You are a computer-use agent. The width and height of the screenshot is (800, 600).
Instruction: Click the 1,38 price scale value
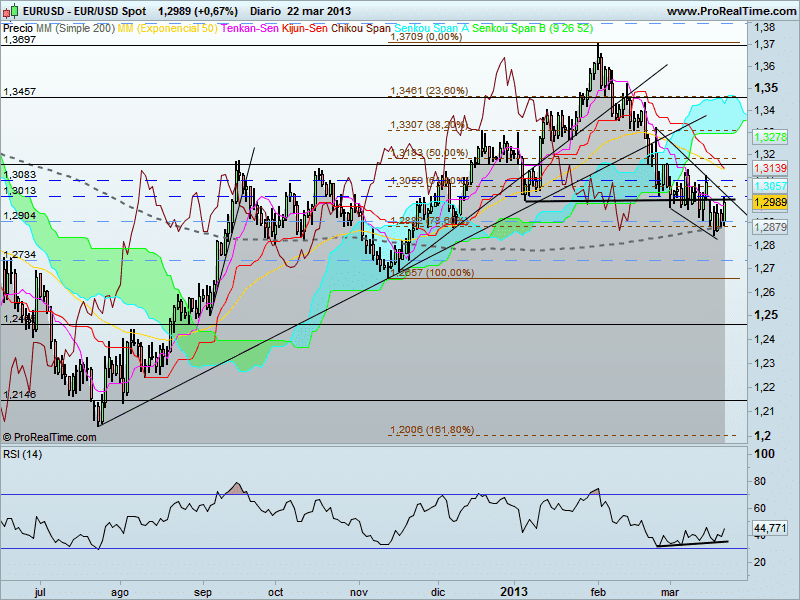click(764, 28)
